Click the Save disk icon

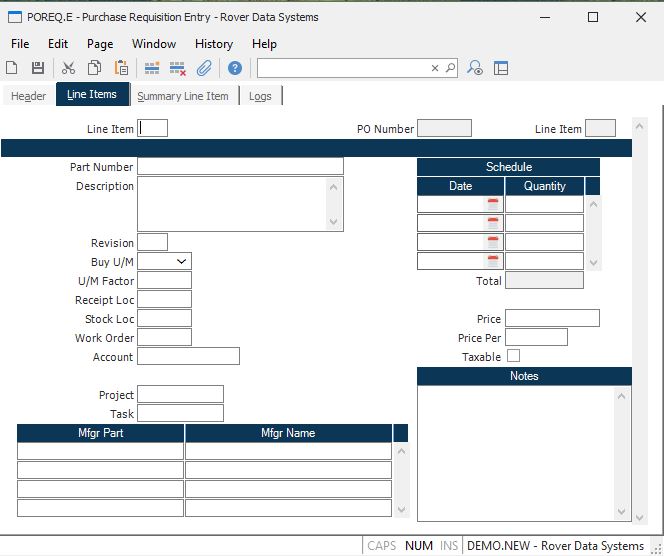pos(38,68)
